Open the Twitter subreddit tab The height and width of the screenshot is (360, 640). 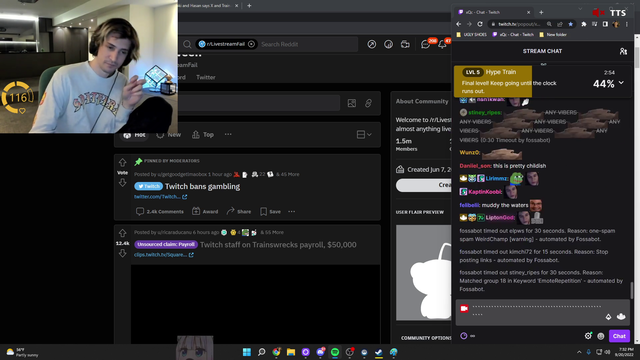(206, 77)
